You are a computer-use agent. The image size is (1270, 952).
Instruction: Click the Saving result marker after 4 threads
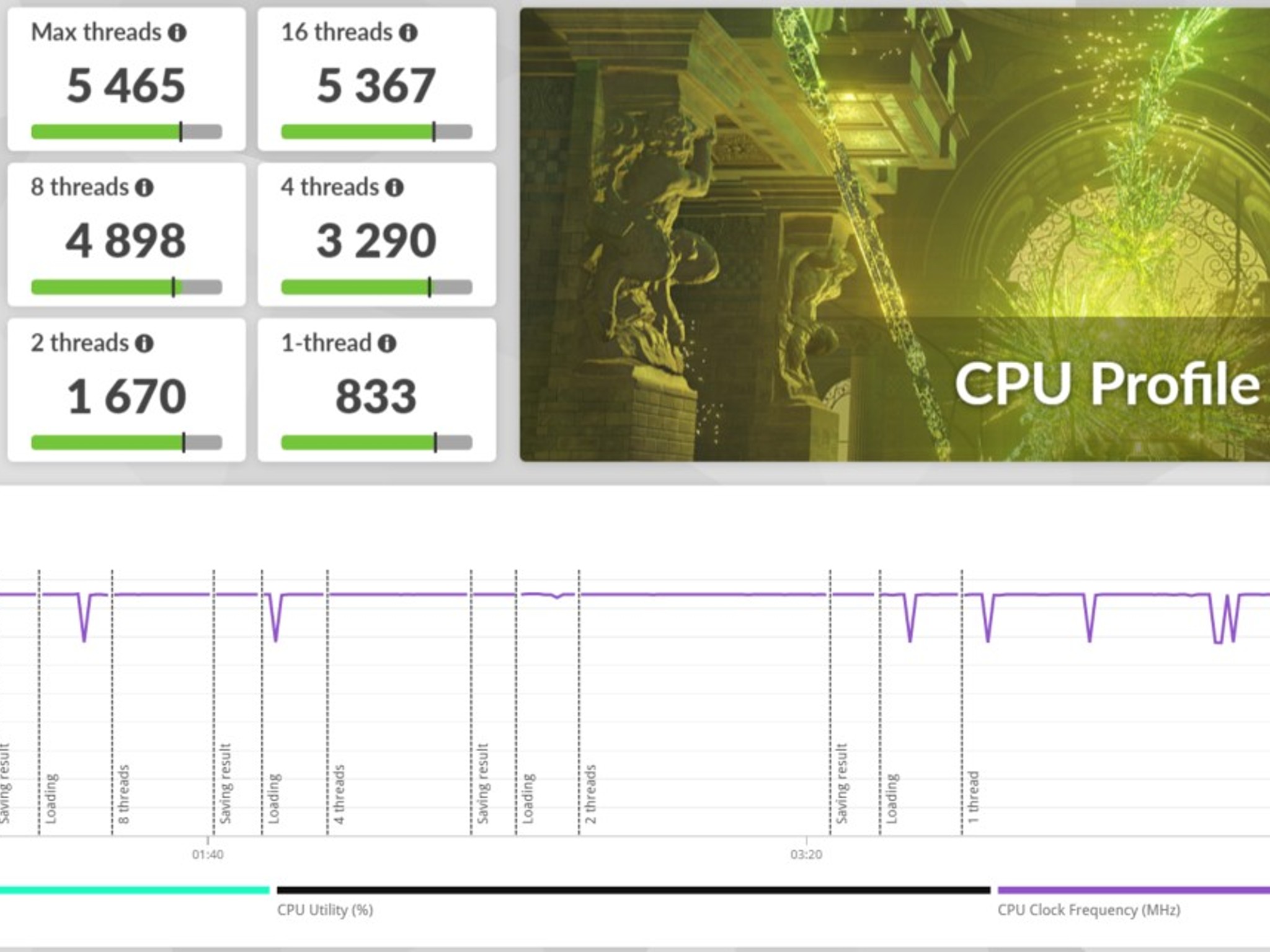coord(482,783)
